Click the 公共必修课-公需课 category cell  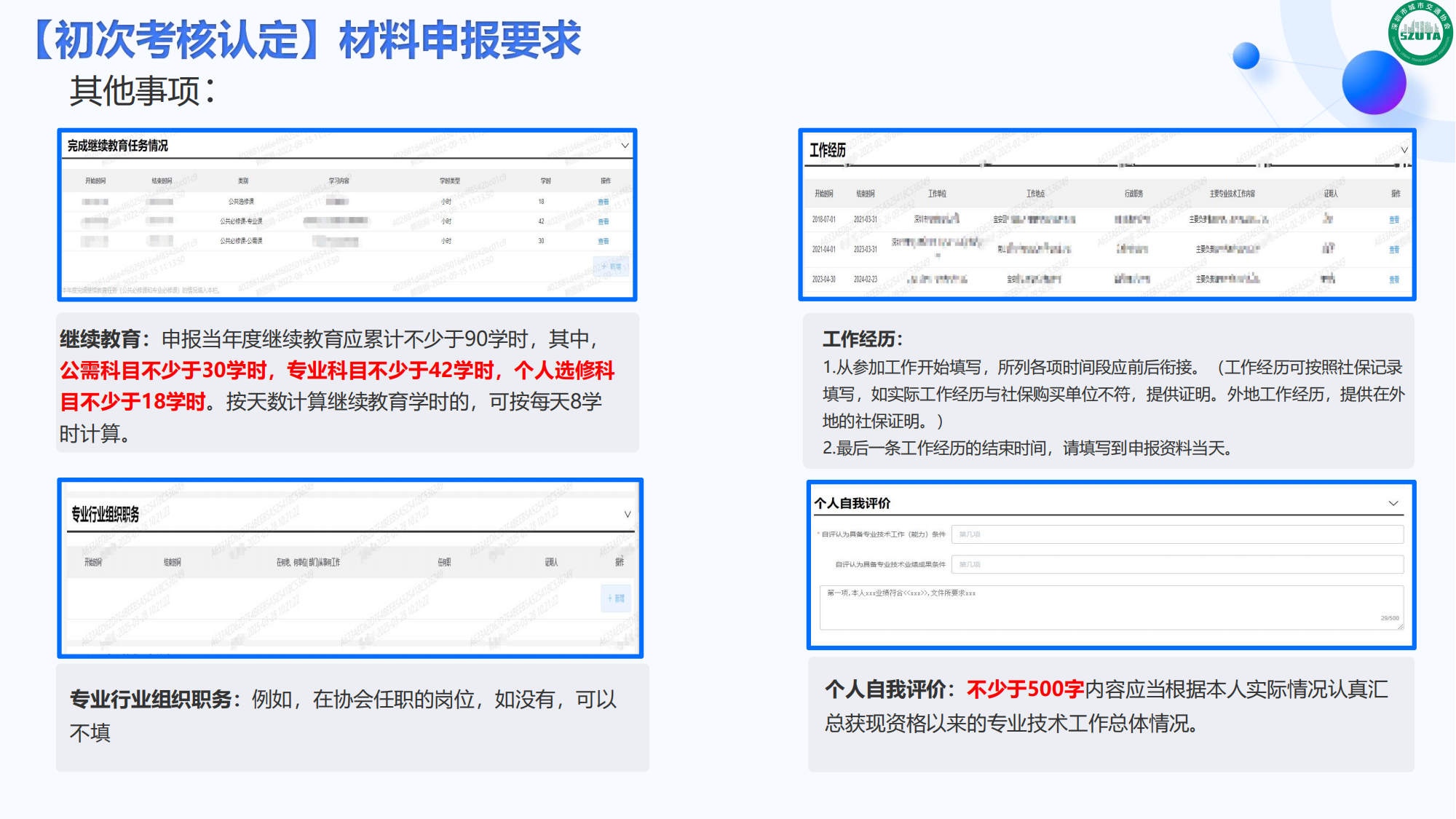(x=241, y=241)
